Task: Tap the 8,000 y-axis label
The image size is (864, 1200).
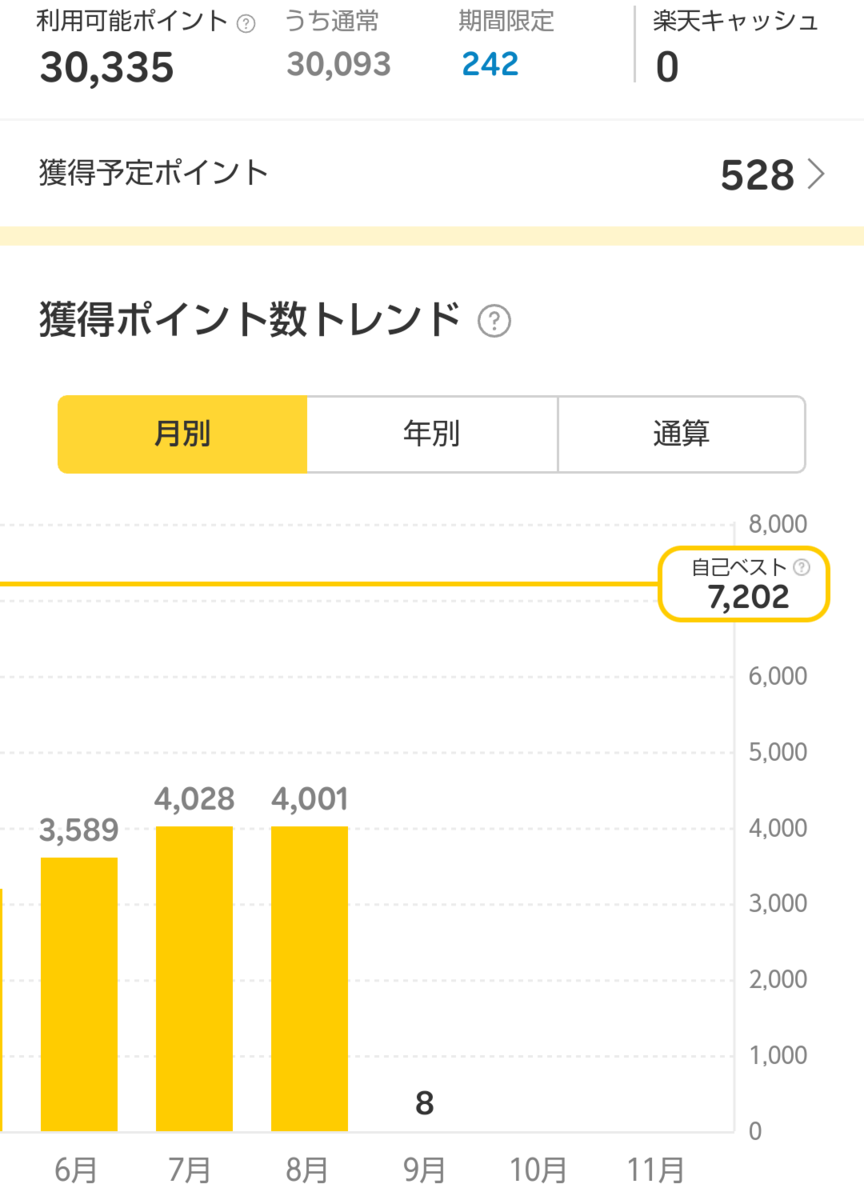Action: click(x=777, y=524)
